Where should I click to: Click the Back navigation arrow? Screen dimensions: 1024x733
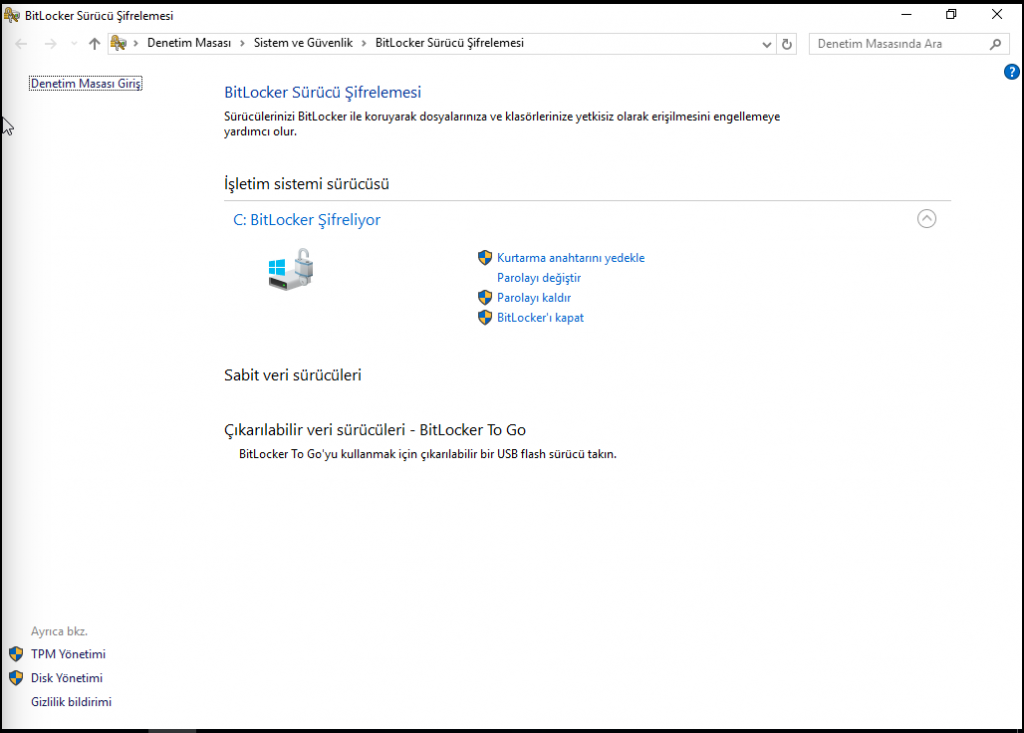(21, 44)
